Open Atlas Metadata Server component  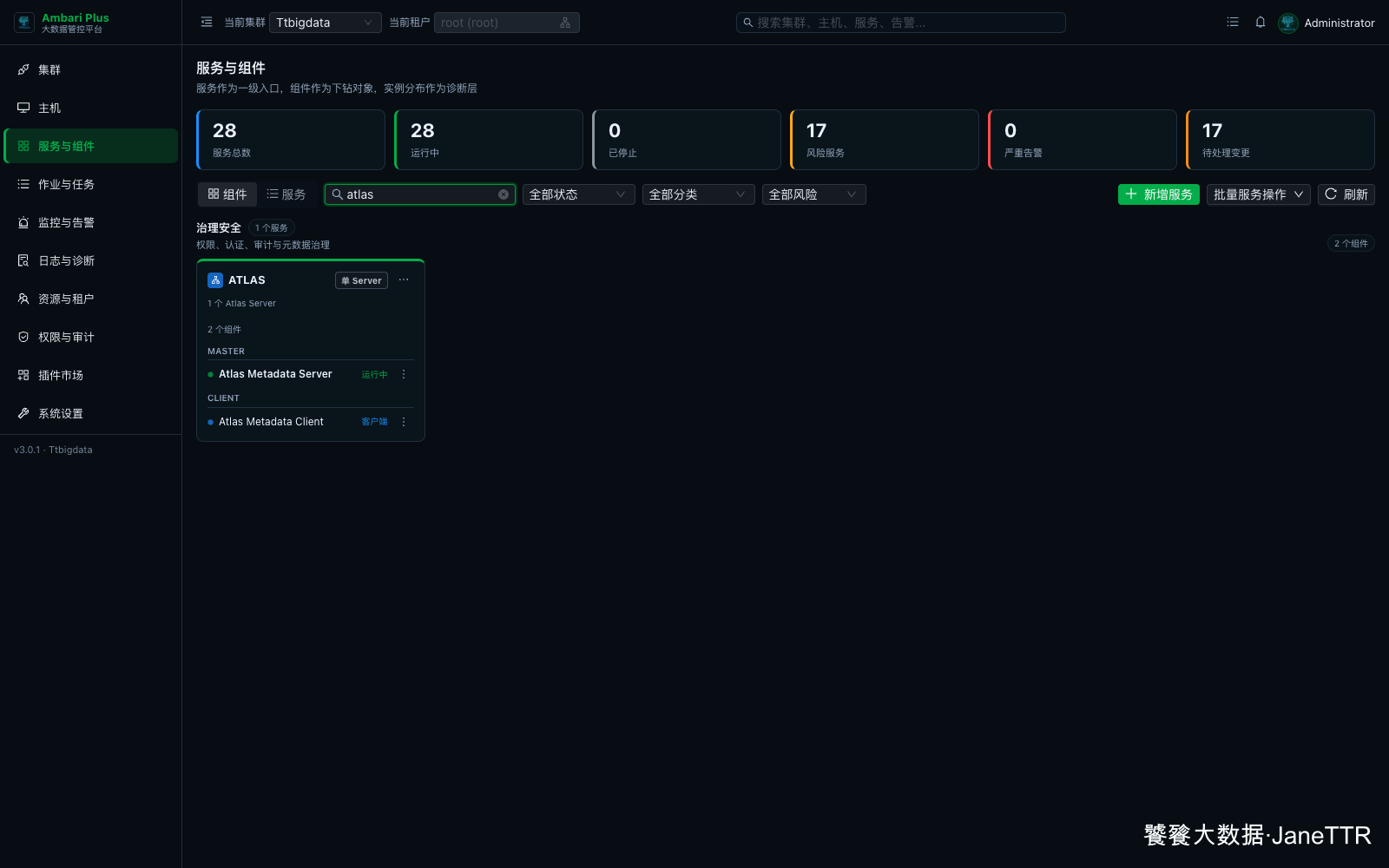click(275, 374)
